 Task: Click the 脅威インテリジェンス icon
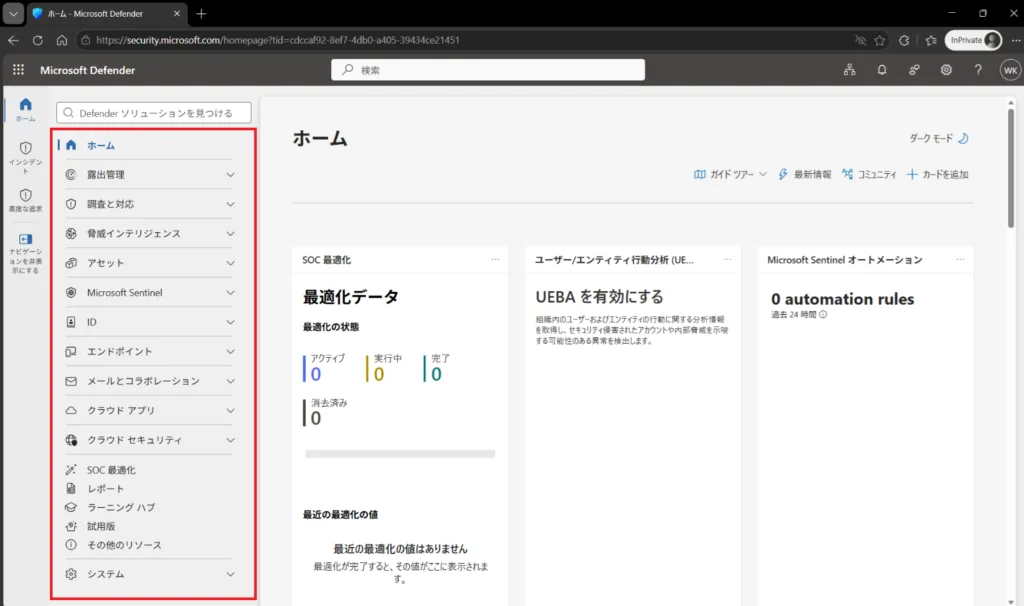71,233
